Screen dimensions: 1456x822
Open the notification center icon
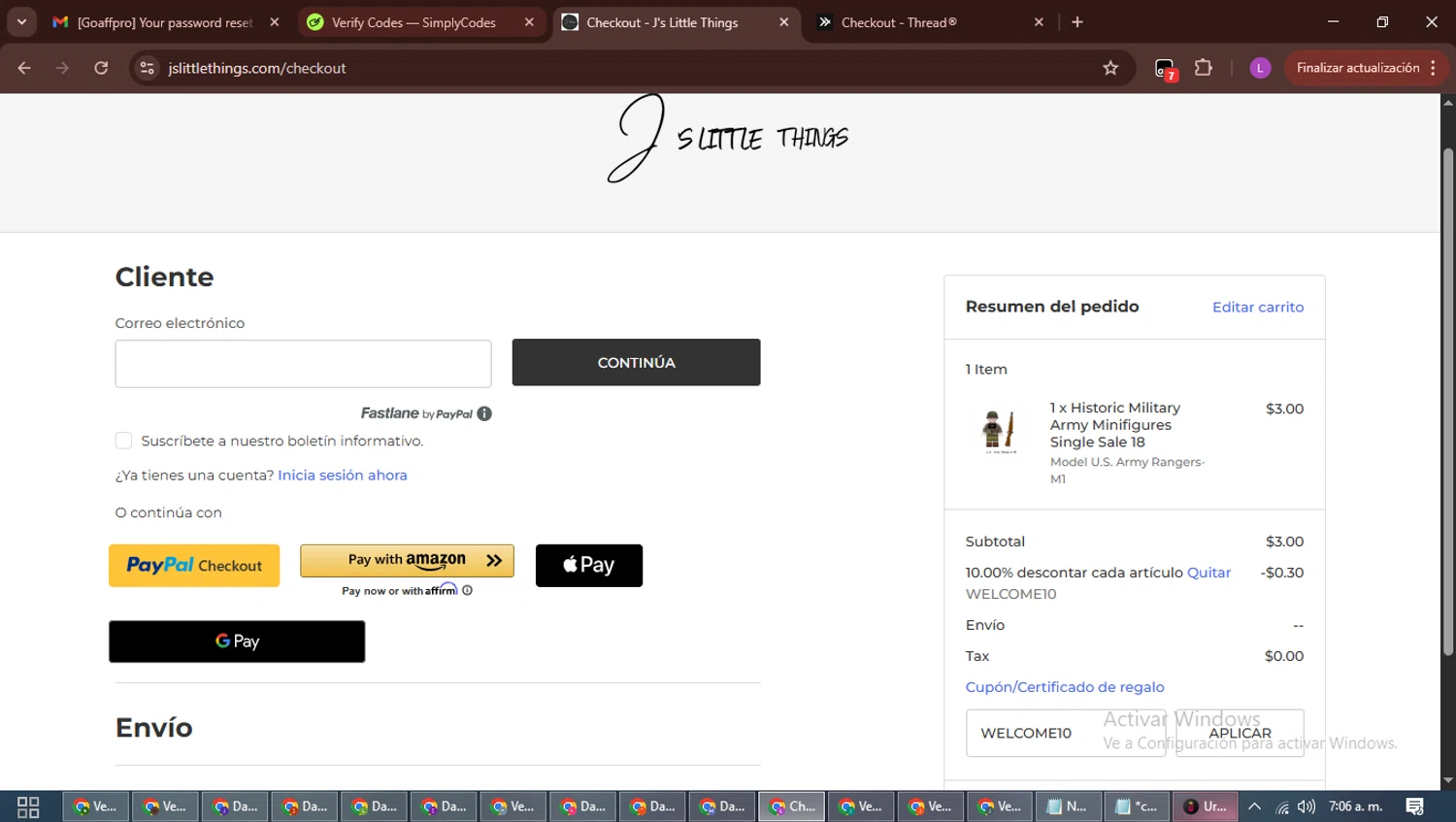point(1415,806)
